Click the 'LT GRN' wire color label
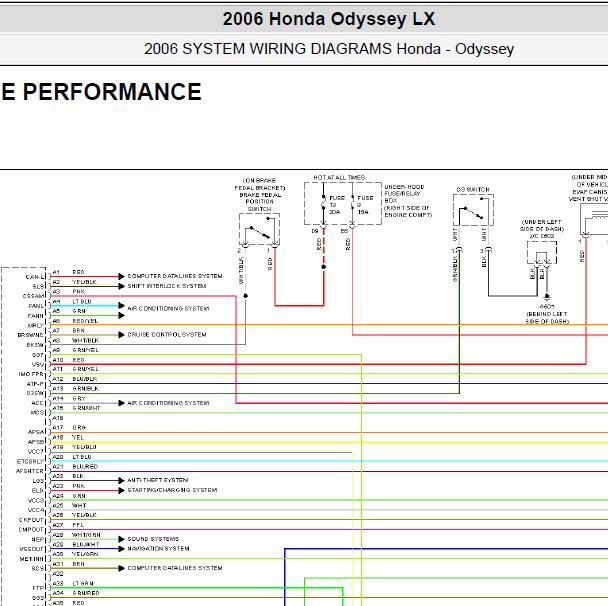Screen dimensions: 608x606 click(x=83, y=584)
